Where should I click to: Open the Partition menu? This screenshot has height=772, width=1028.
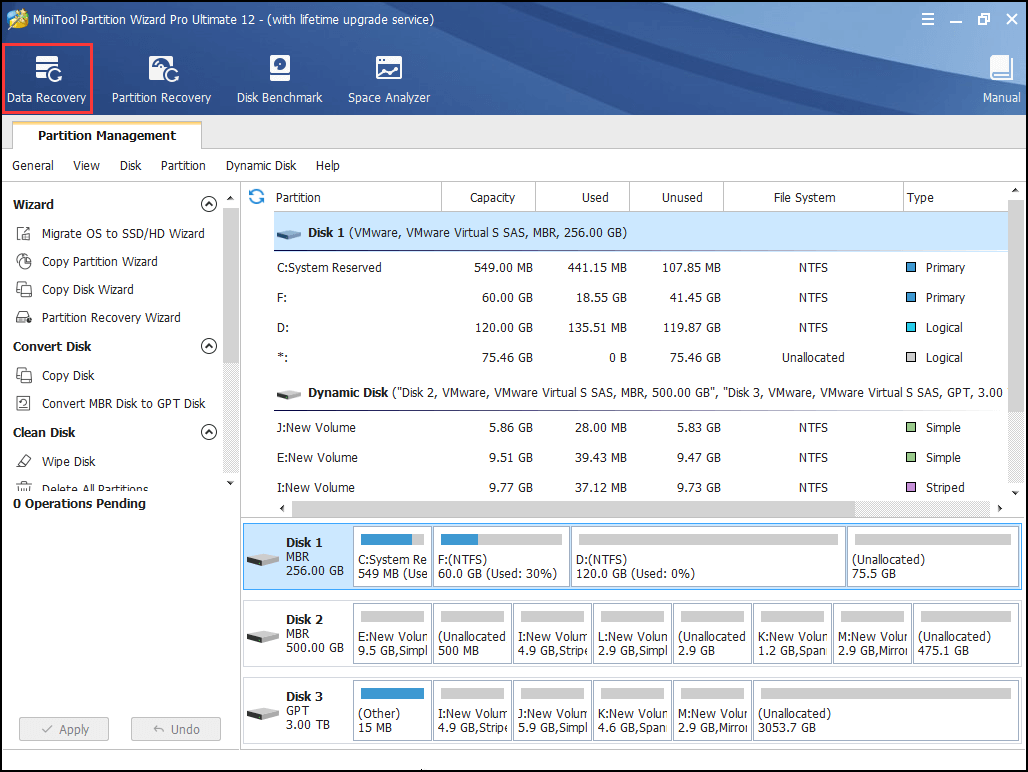[183, 166]
